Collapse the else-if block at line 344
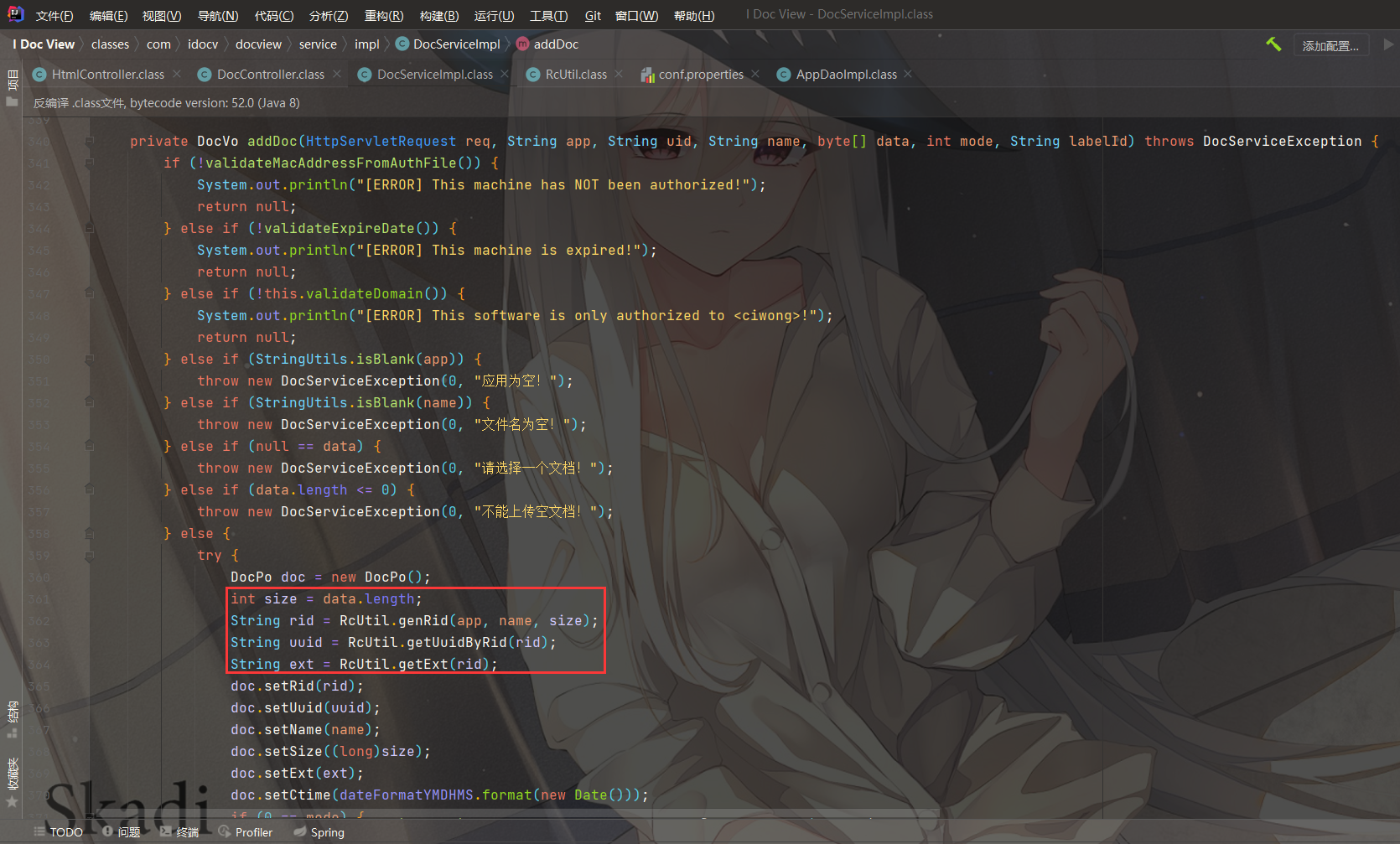This screenshot has height=844, width=1400. (x=90, y=228)
